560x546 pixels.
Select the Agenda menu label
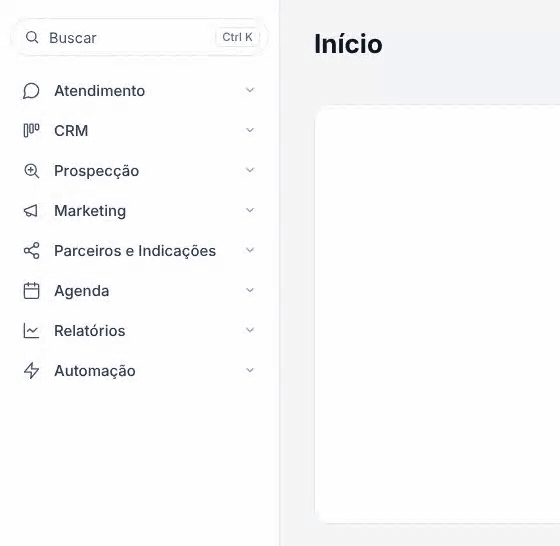point(82,291)
